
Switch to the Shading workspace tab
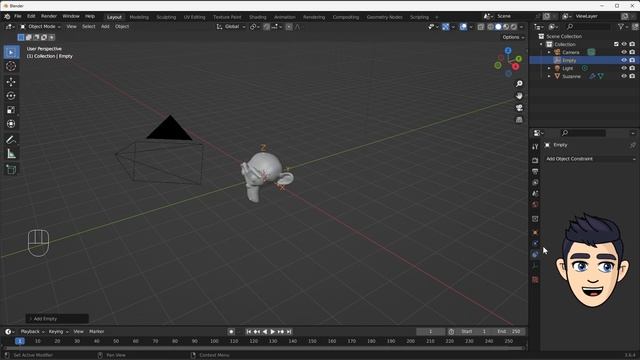[x=258, y=17]
